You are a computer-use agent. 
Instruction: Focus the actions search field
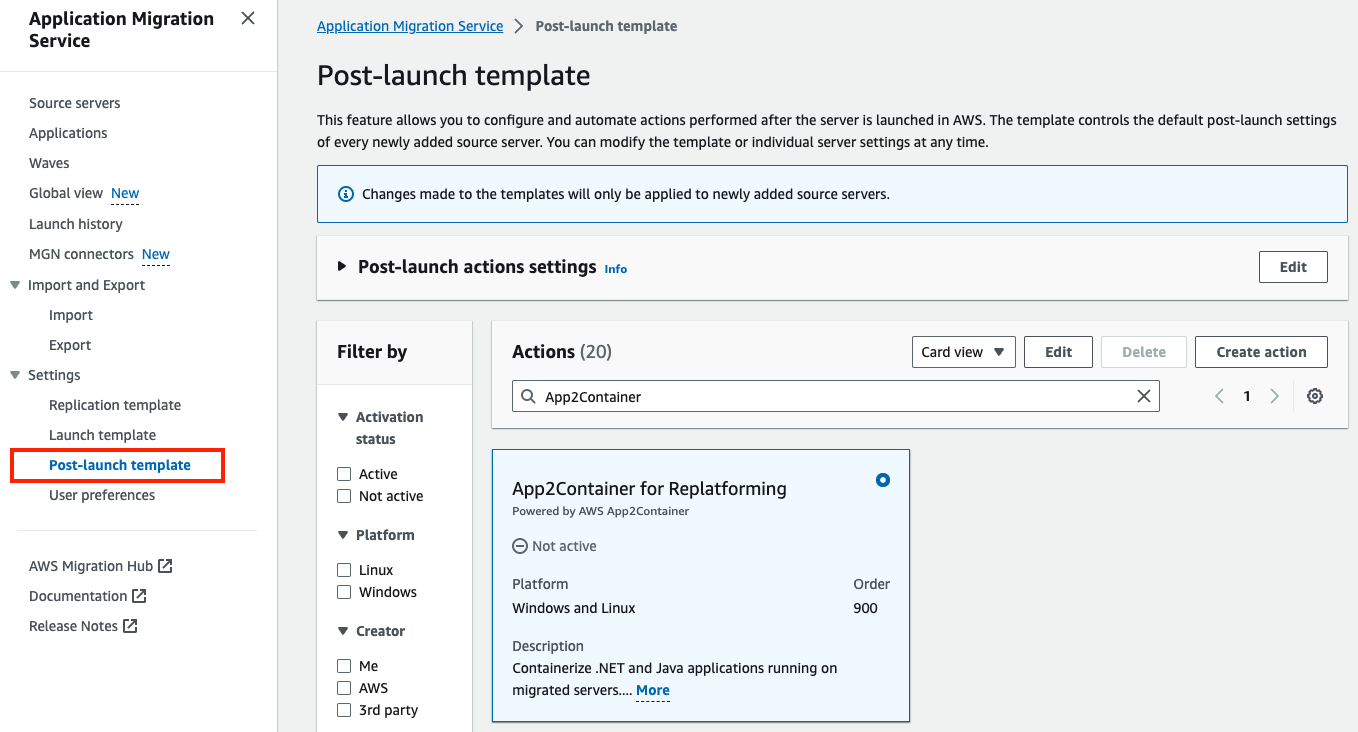pyautogui.click(x=836, y=397)
